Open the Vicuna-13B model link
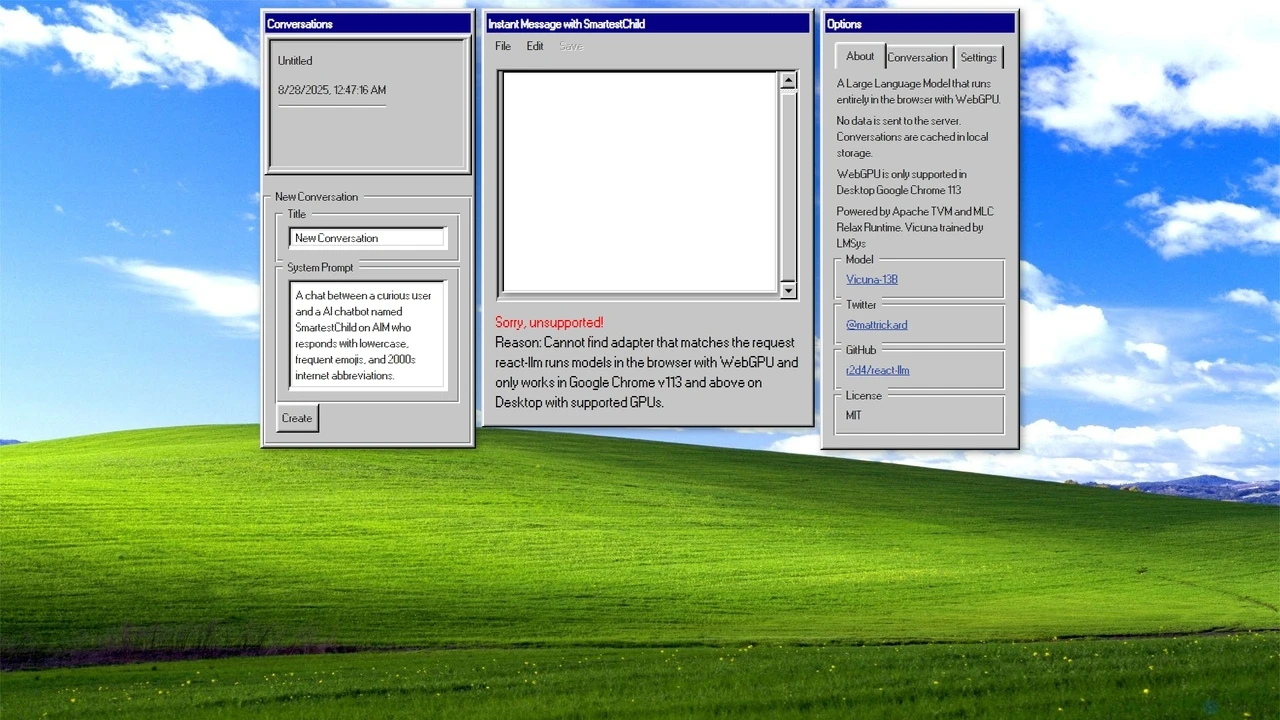This screenshot has width=1280, height=720. tap(872, 279)
